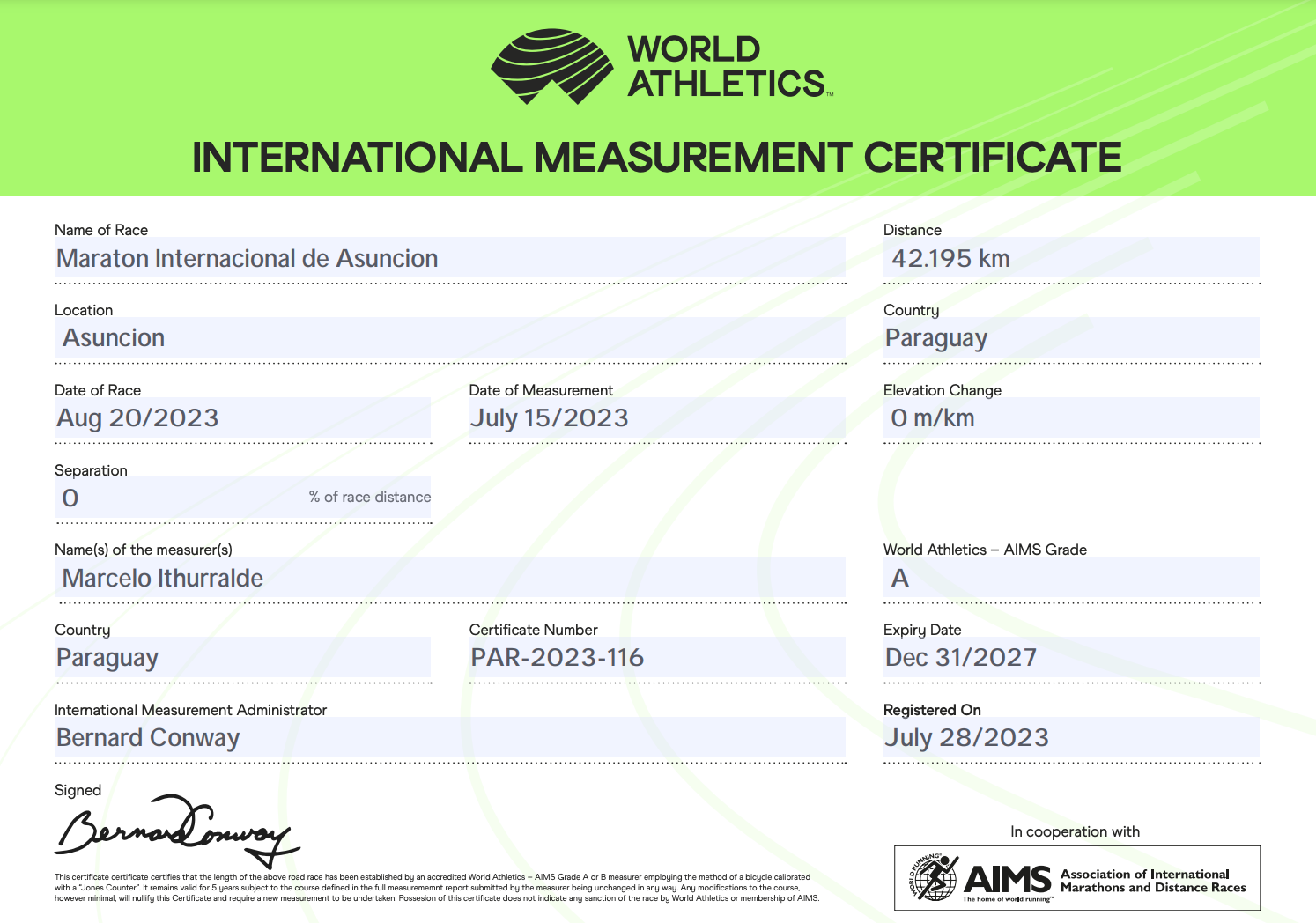Select the Separation percentage field

click(242, 498)
